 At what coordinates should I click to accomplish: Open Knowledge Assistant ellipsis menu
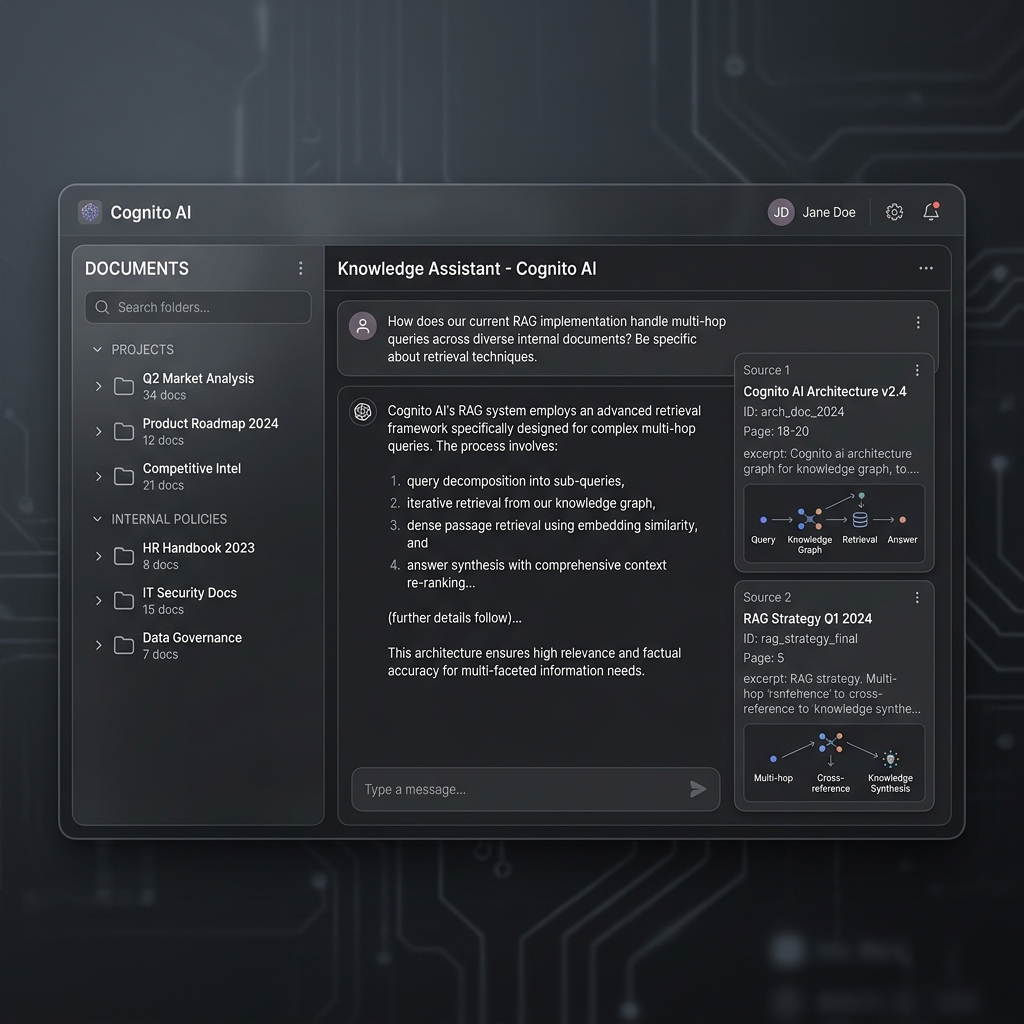926,268
